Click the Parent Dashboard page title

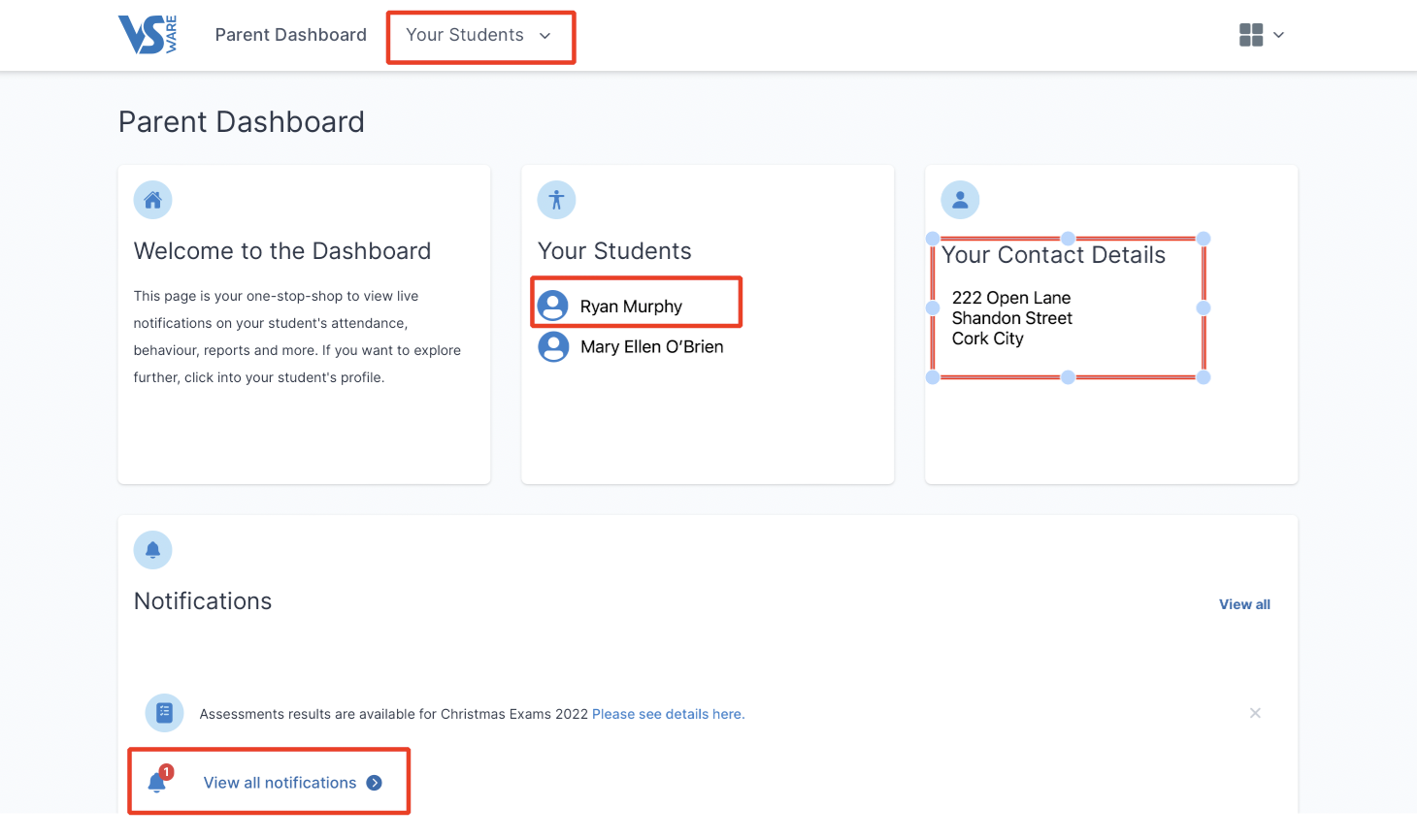[x=242, y=122]
